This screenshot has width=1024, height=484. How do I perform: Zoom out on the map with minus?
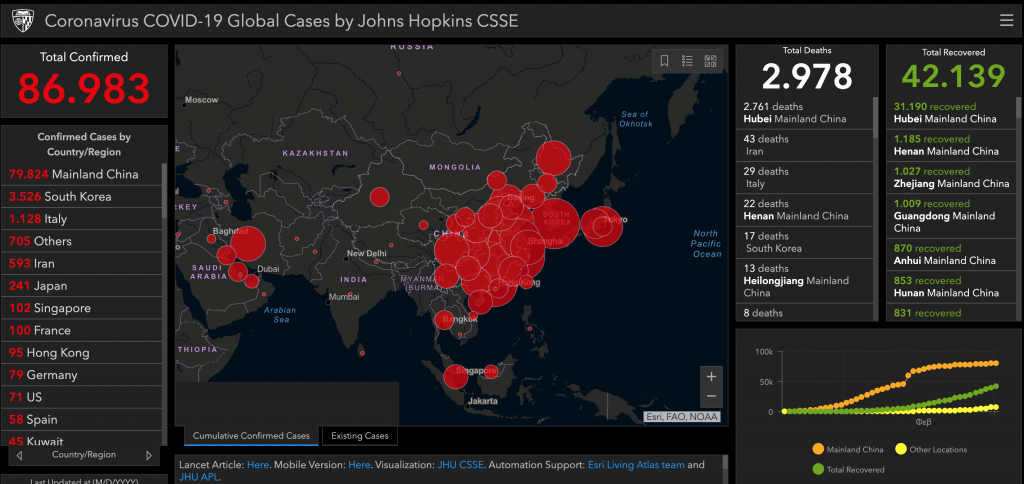(711, 397)
